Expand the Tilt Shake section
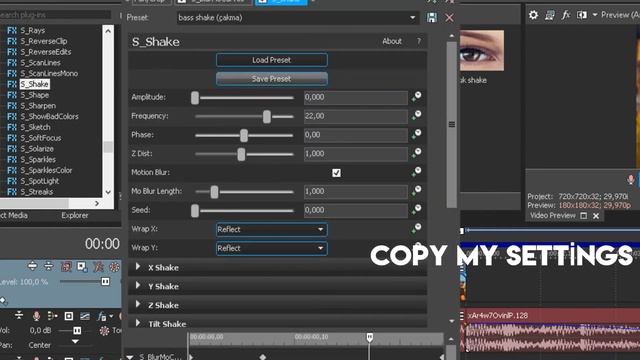640x360 pixels. pos(138,323)
